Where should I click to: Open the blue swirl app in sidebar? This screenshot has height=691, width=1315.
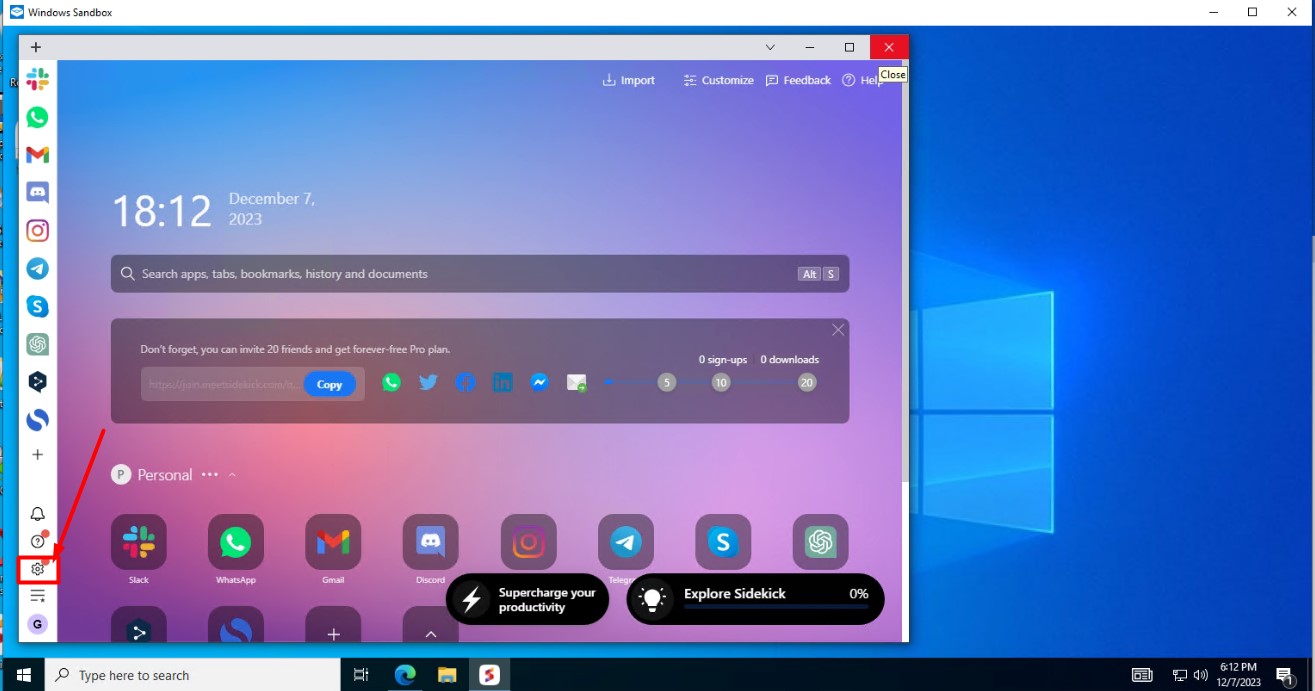(x=37, y=419)
